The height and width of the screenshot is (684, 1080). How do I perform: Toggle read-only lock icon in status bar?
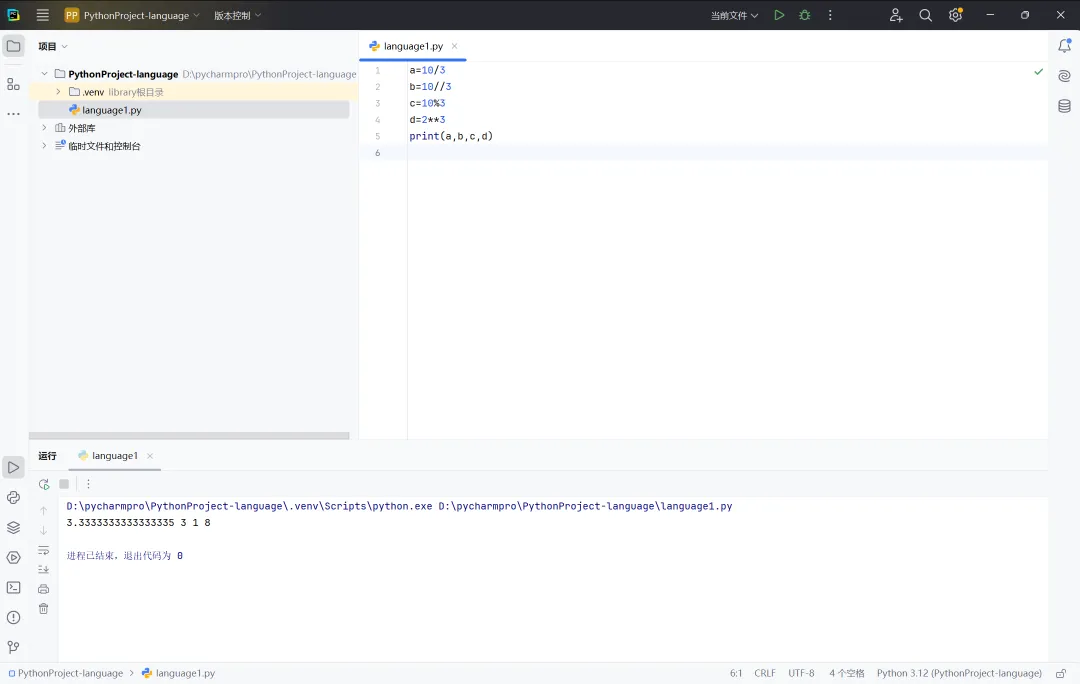1061,673
